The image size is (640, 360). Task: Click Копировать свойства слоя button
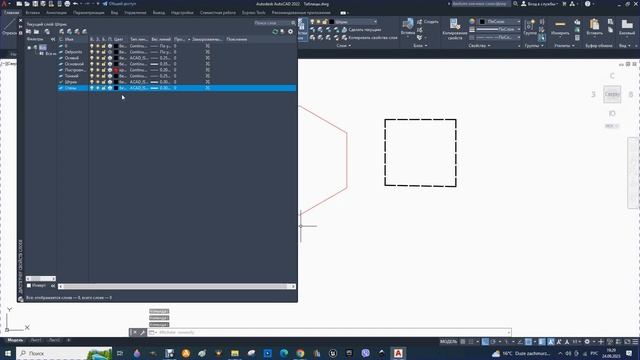point(369,38)
